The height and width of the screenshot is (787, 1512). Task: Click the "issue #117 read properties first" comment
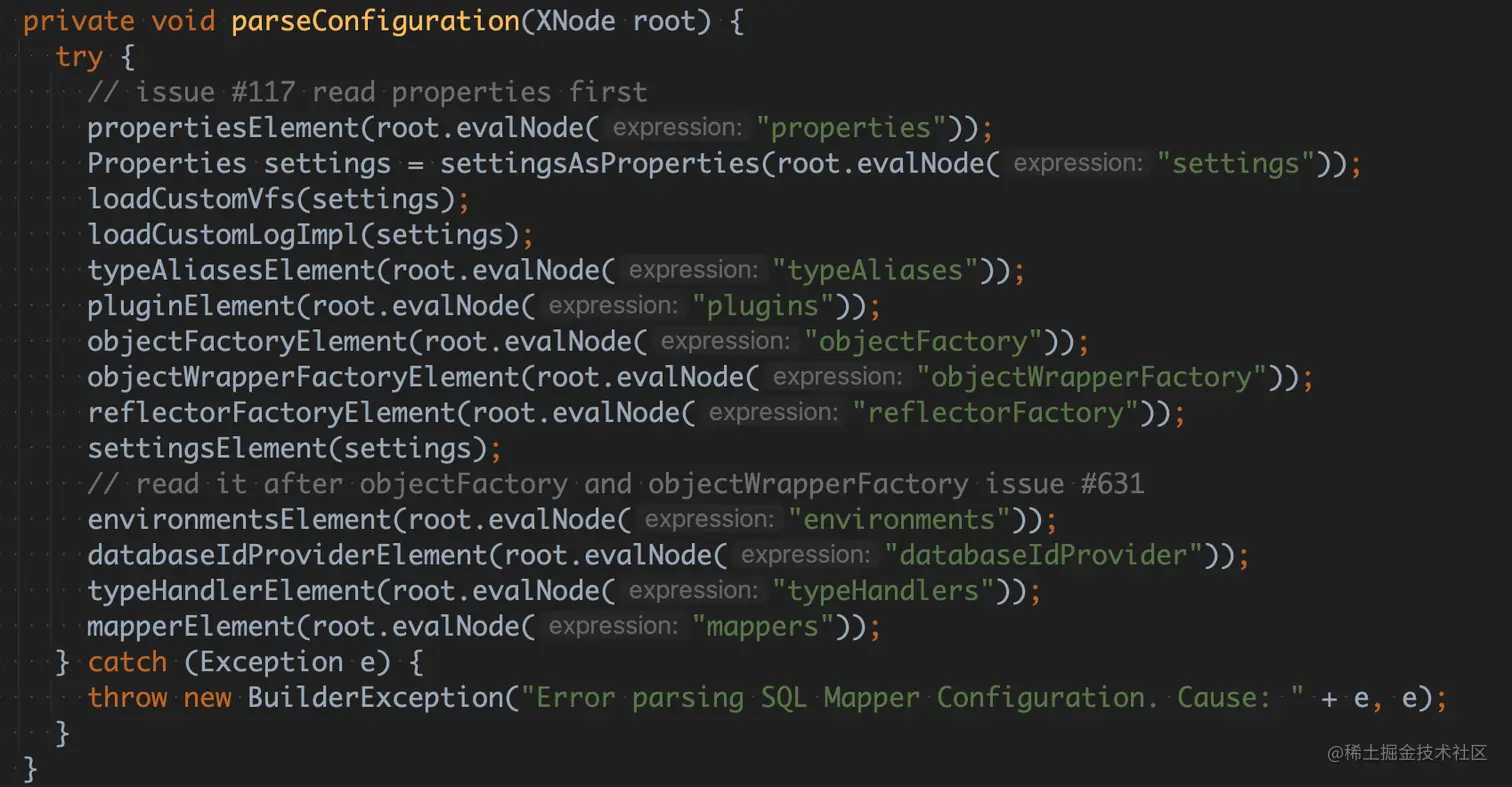pos(368,92)
